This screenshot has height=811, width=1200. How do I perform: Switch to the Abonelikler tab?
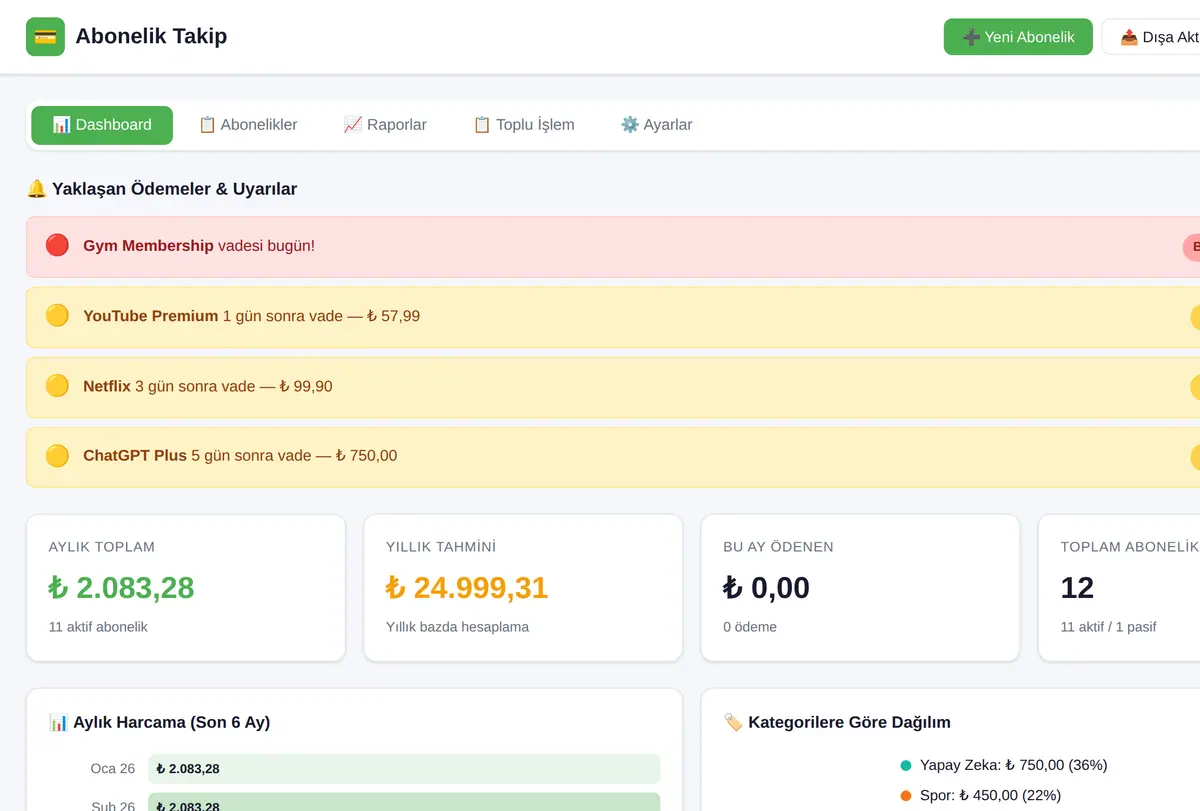click(x=248, y=125)
